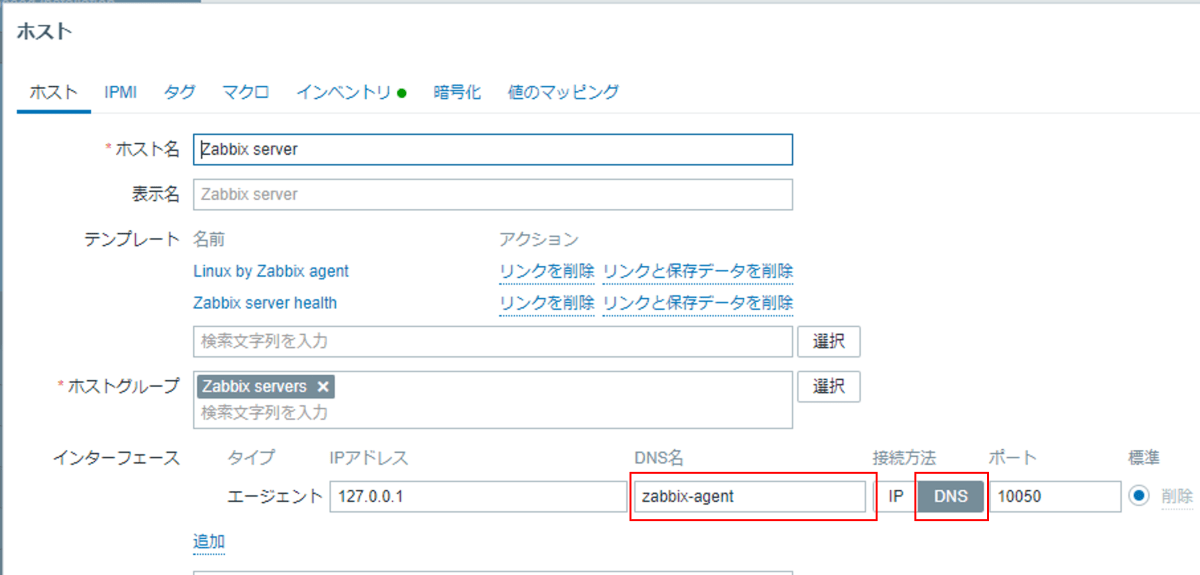Select the 暗号化 tab

(457, 92)
